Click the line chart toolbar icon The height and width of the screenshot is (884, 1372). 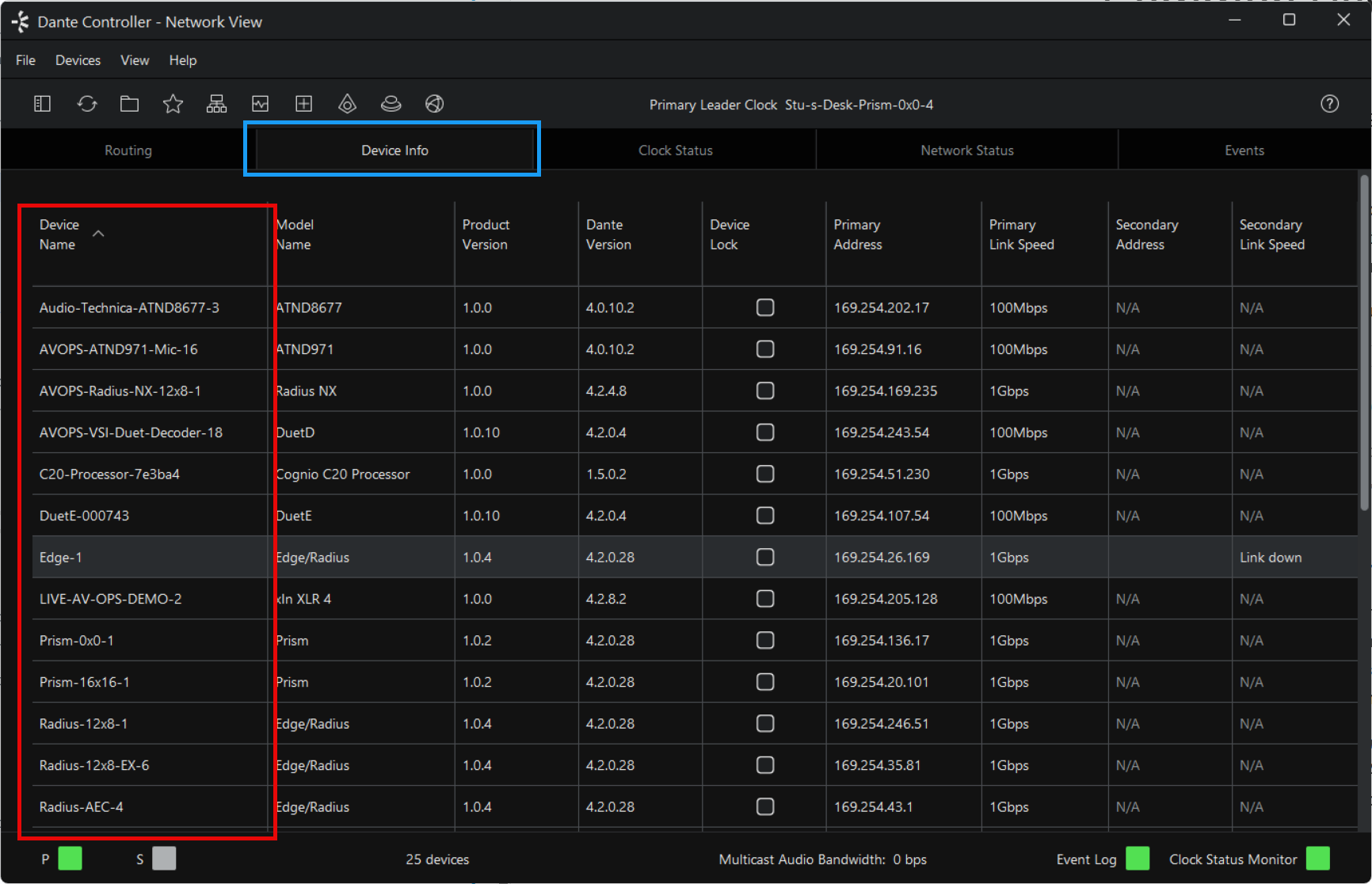260,104
